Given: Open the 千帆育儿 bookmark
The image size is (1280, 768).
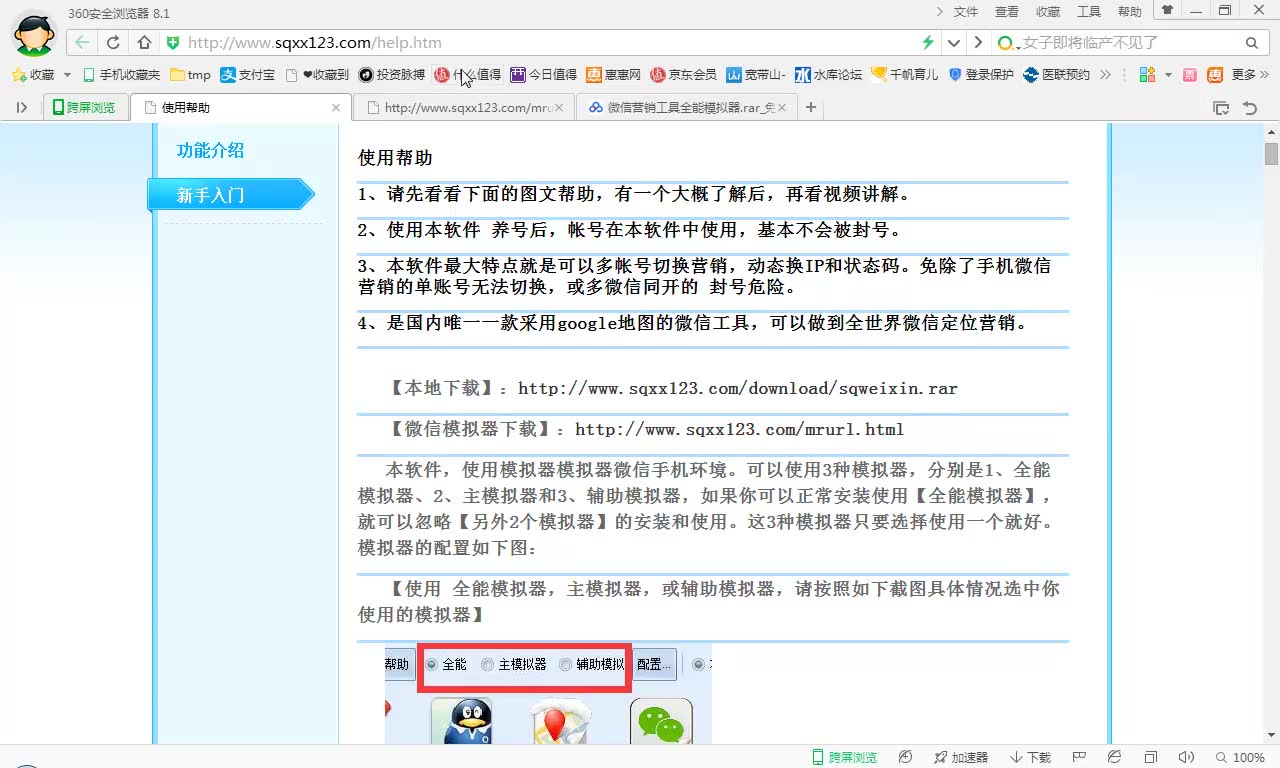Looking at the screenshot, I should 905,75.
